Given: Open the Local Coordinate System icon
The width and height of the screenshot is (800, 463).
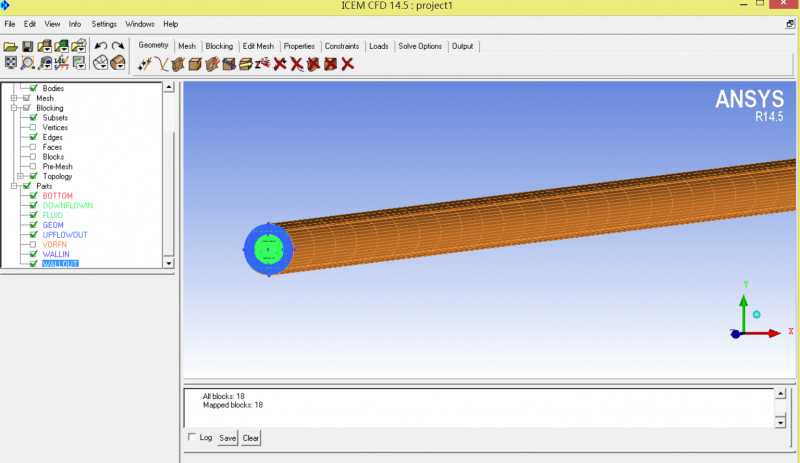Looking at the screenshot, I should (62, 63).
